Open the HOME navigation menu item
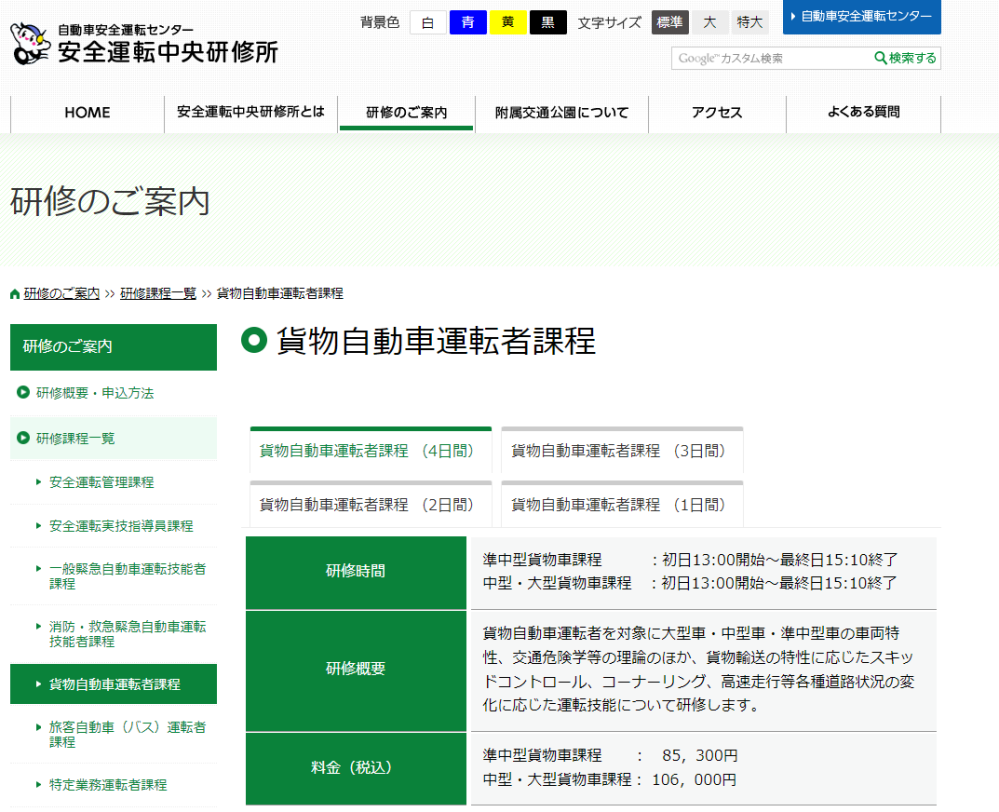The image size is (999, 812). [87, 113]
